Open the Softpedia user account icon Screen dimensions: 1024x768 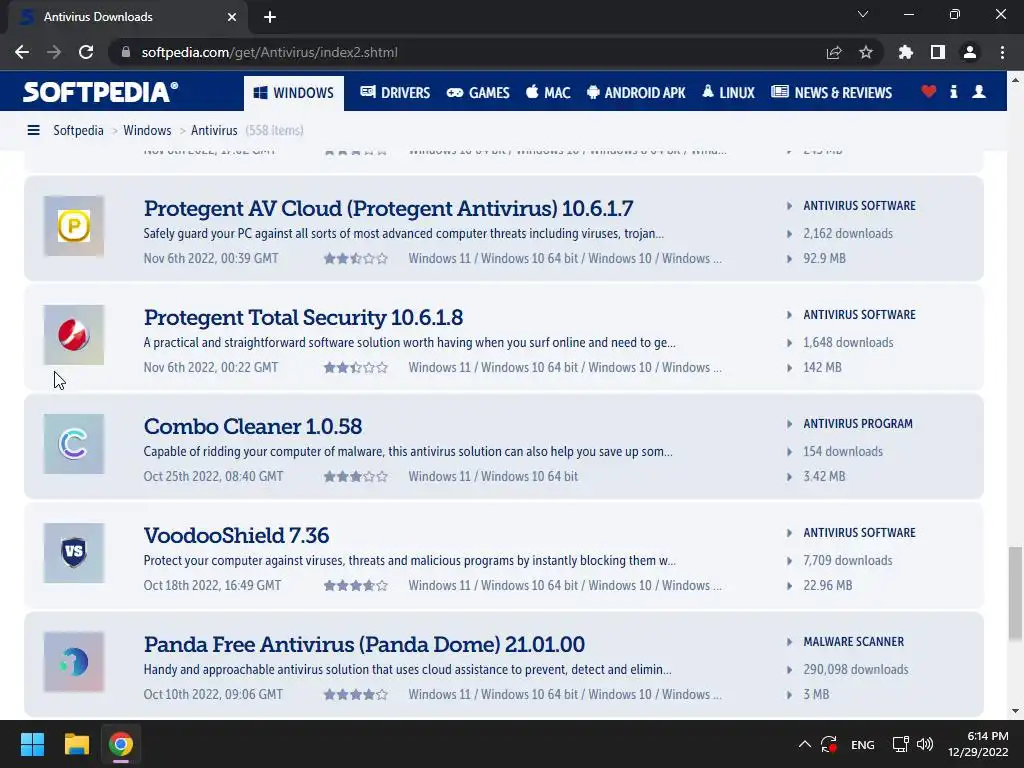point(978,92)
